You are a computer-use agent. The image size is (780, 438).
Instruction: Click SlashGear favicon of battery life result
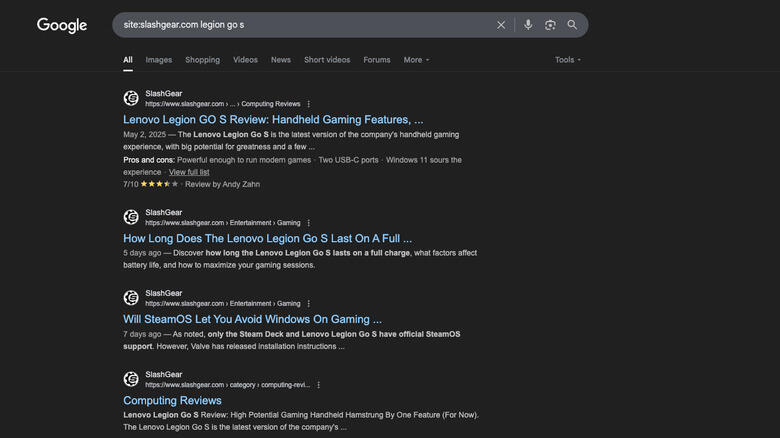131,217
